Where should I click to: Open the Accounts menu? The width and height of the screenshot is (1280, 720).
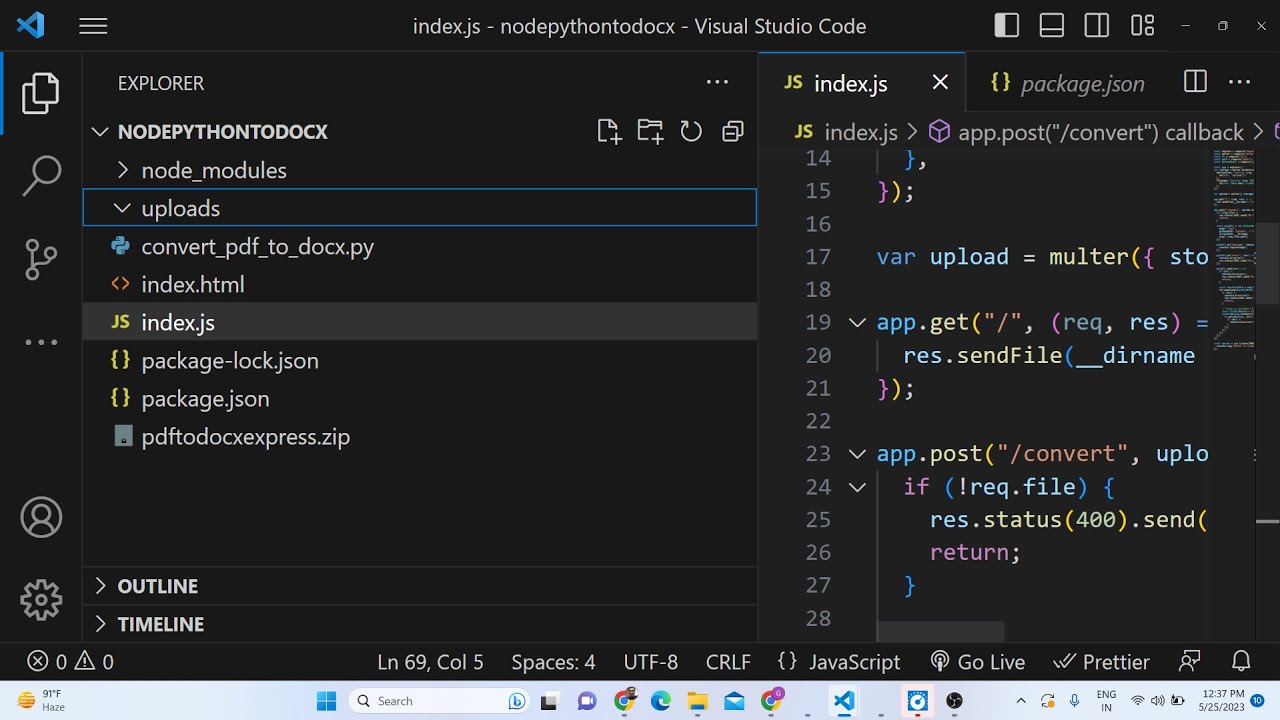(41, 518)
